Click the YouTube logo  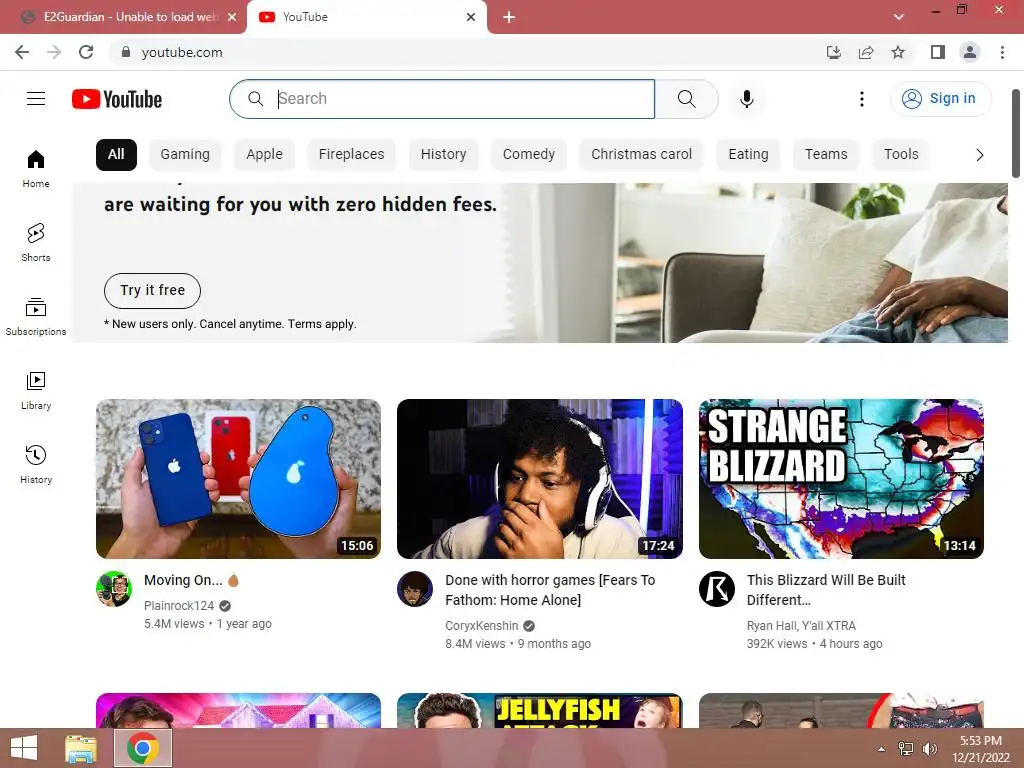point(117,99)
